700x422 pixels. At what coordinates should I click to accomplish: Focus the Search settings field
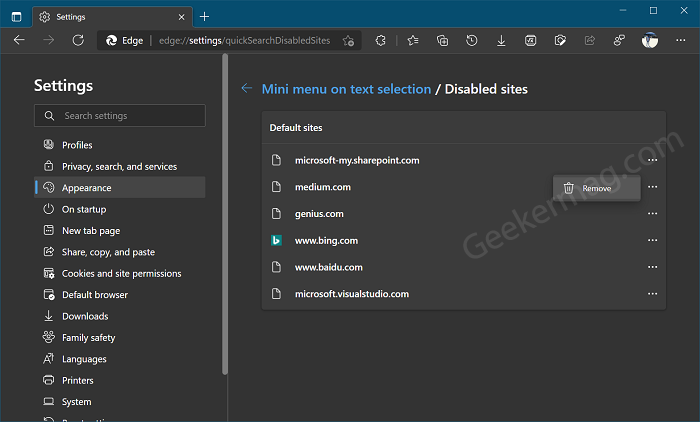point(120,116)
